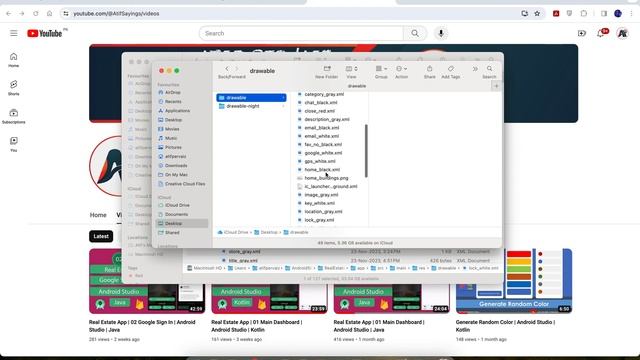Click Macintosh HD in back window path bar

(204, 268)
